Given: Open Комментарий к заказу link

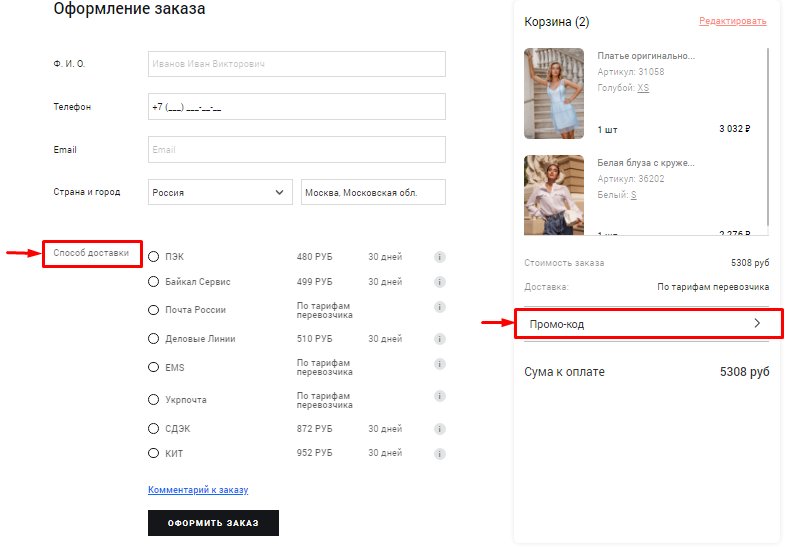Looking at the screenshot, I should click(198, 489).
